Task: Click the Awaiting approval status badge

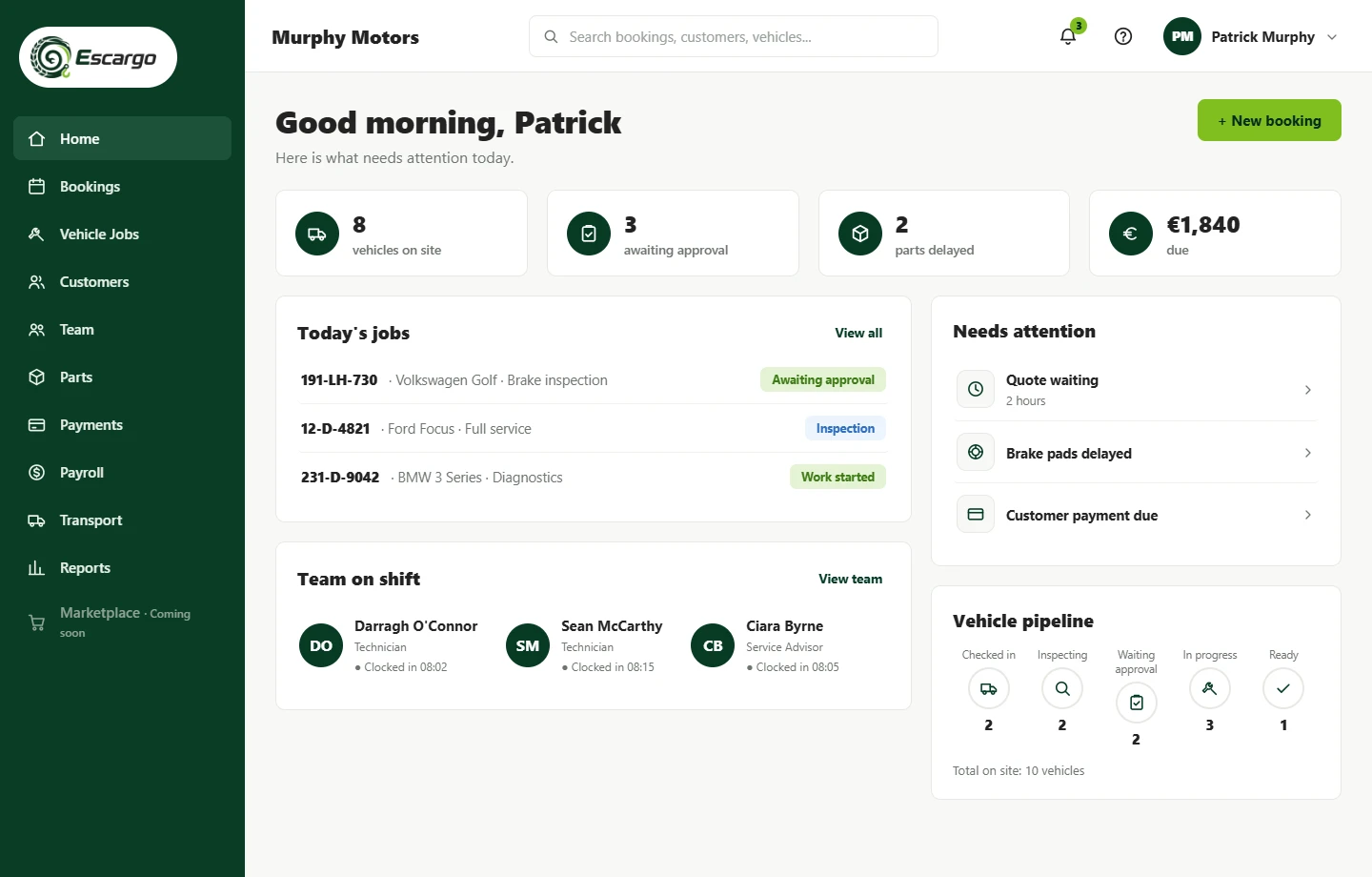Action: (823, 379)
